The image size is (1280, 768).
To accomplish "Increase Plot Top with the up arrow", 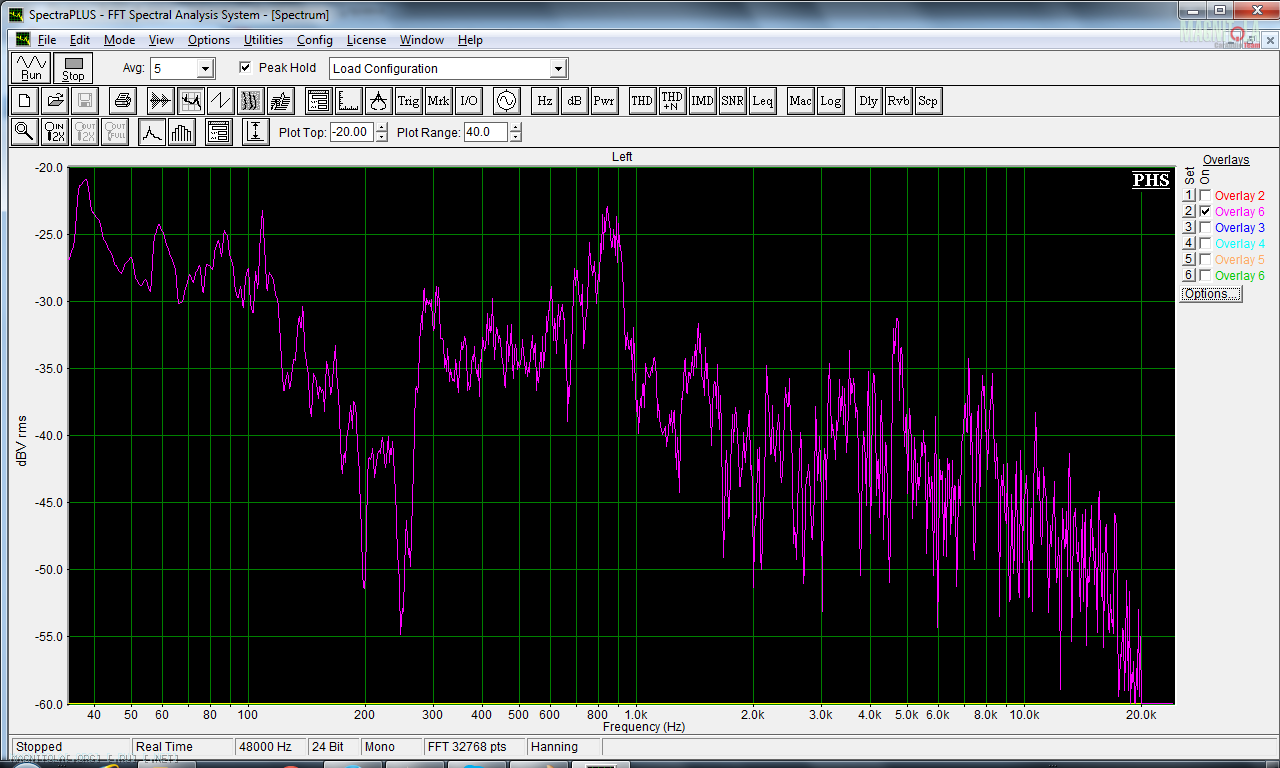I will 381,127.
